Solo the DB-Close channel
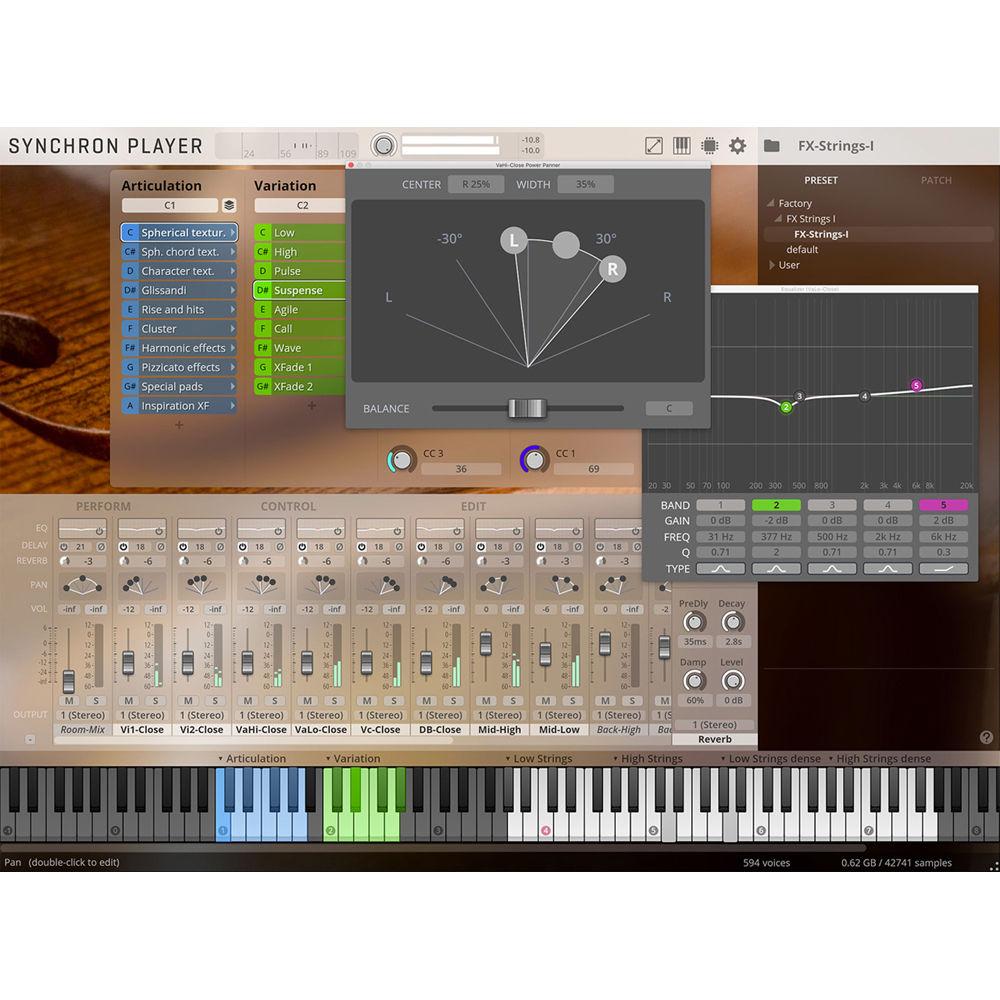The height and width of the screenshot is (1000, 1000). coord(453,701)
